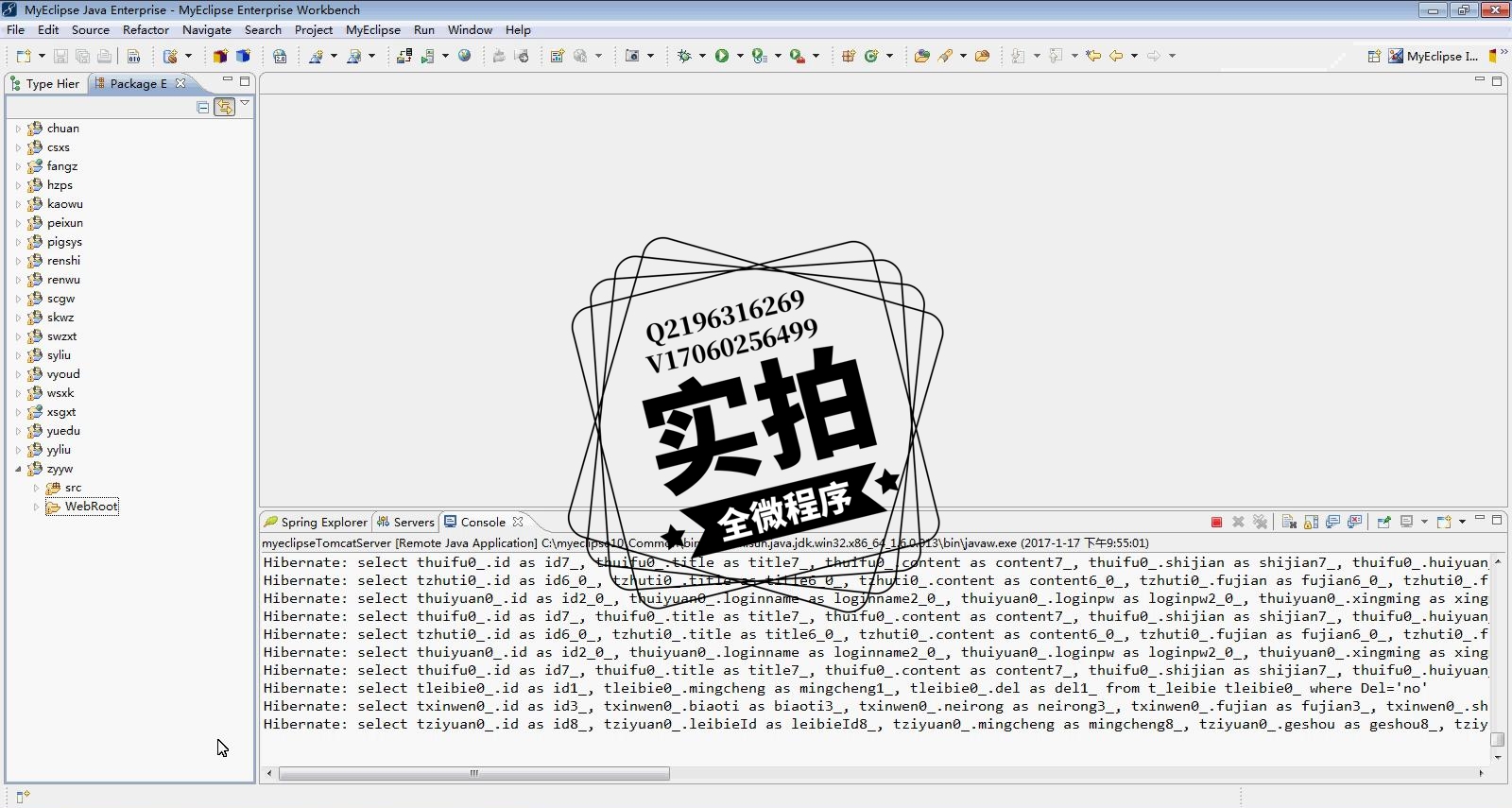The image size is (1512, 808).
Task: Switch to the Type Hierarchy tab
Action: (x=45, y=83)
